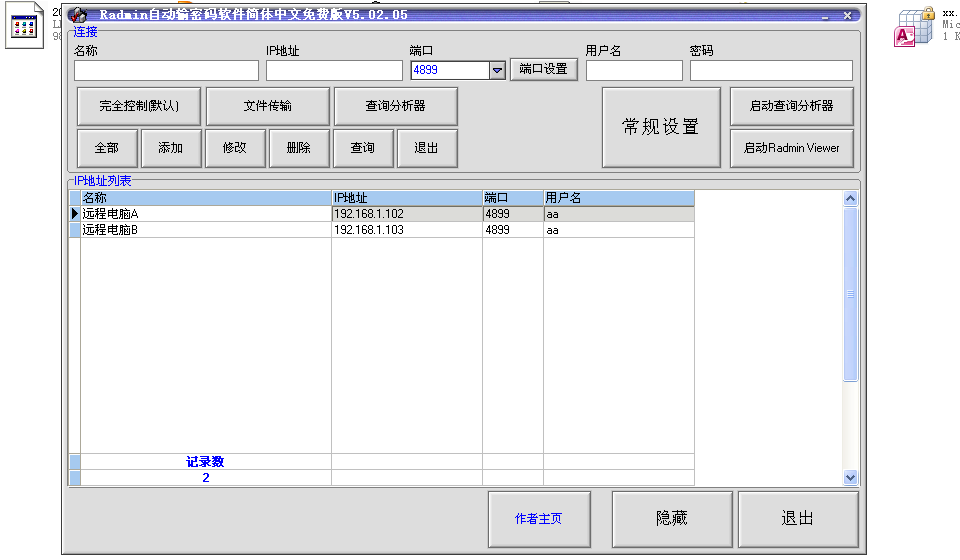
Task: Click the 端口 column header in list
Action: (513, 198)
